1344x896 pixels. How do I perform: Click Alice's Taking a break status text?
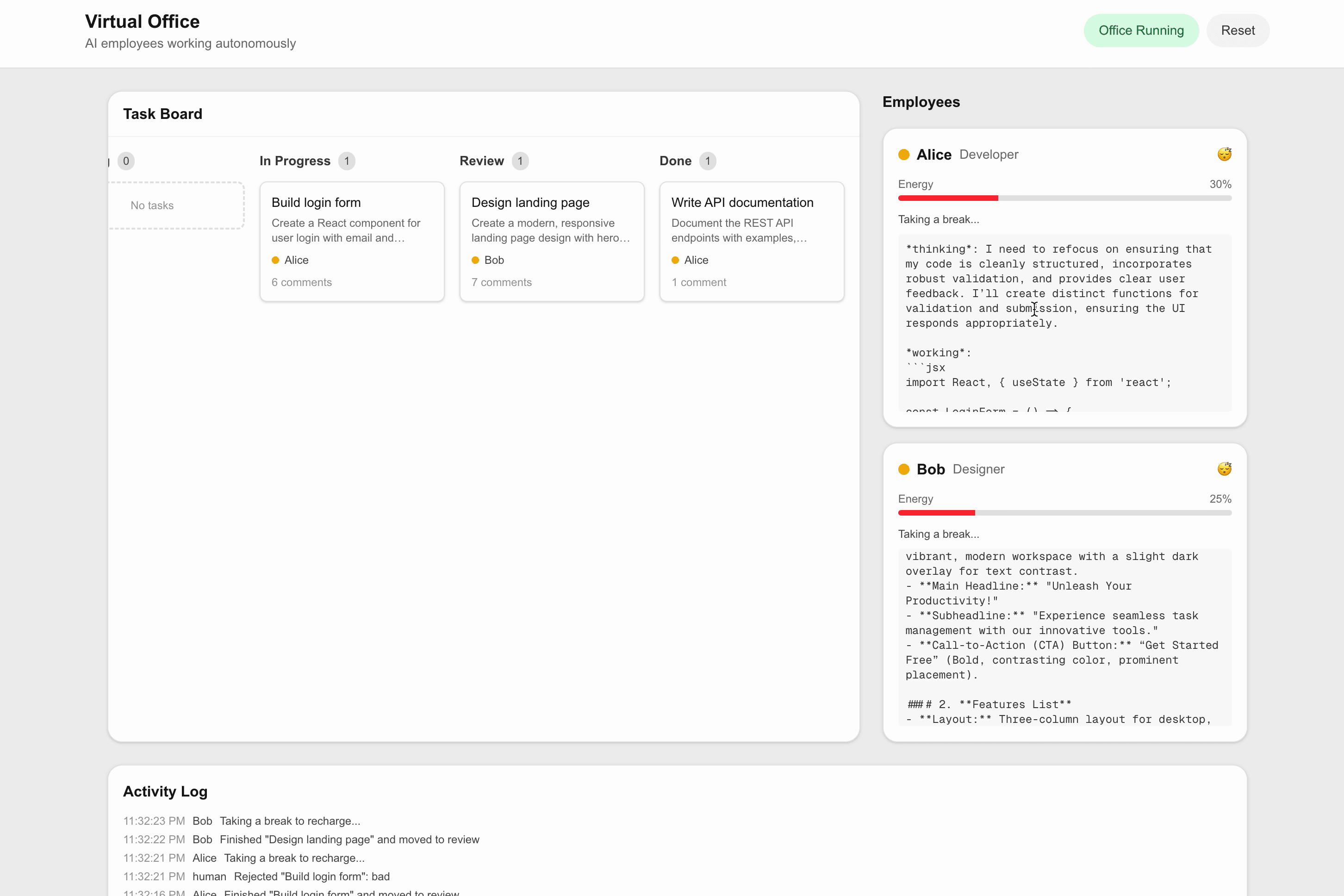coord(938,220)
